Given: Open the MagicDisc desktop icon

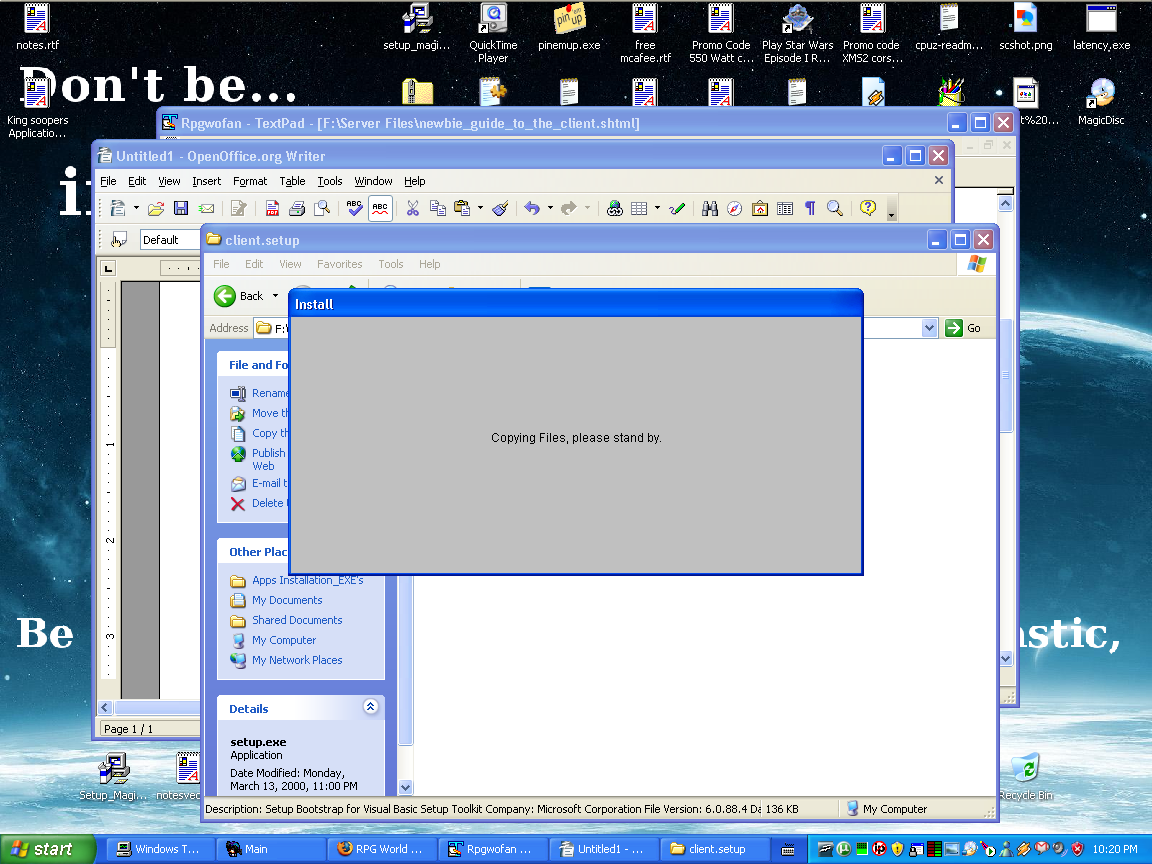Looking at the screenshot, I should 1101,101.
